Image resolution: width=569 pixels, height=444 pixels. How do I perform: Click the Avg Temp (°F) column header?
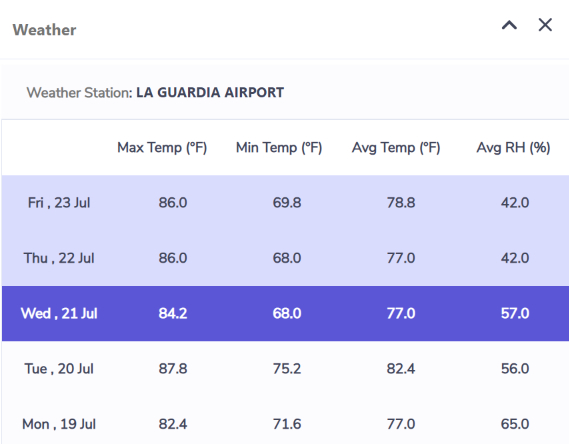pyautogui.click(x=396, y=148)
